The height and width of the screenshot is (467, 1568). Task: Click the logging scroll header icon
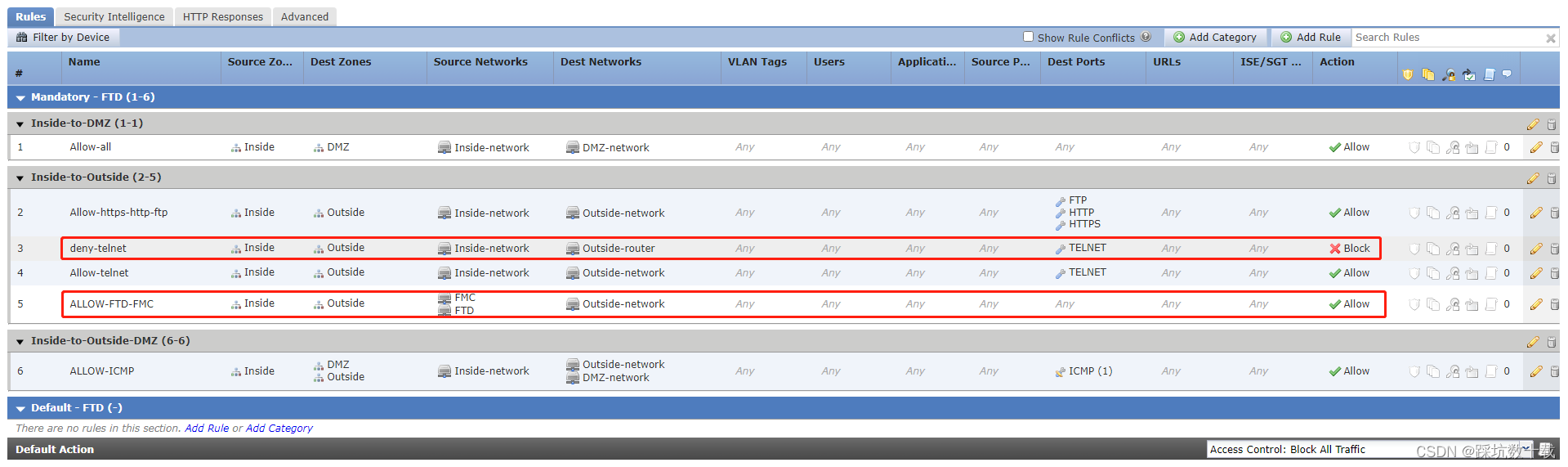tap(1489, 74)
